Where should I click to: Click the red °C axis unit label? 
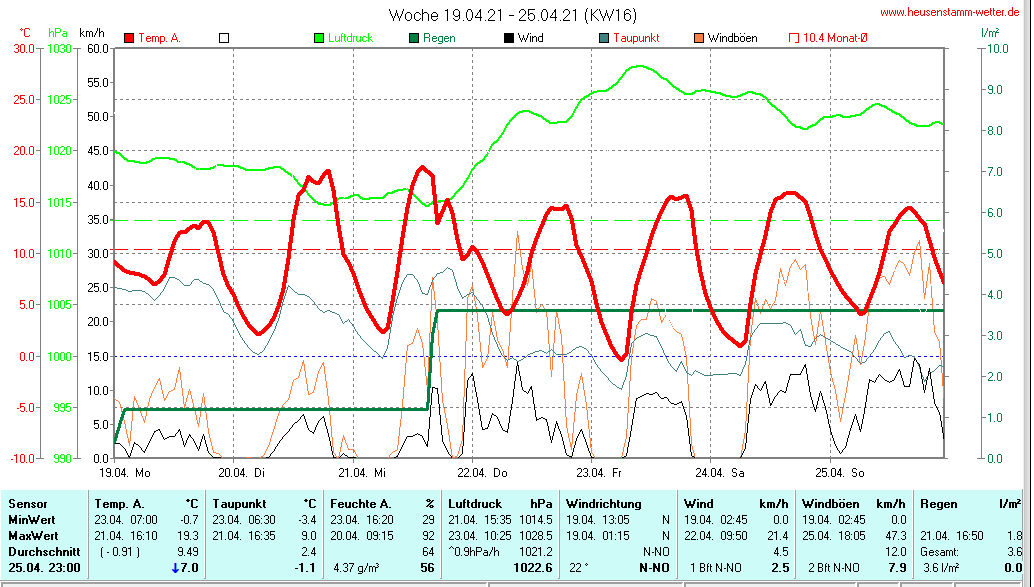pyautogui.click(x=24, y=33)
